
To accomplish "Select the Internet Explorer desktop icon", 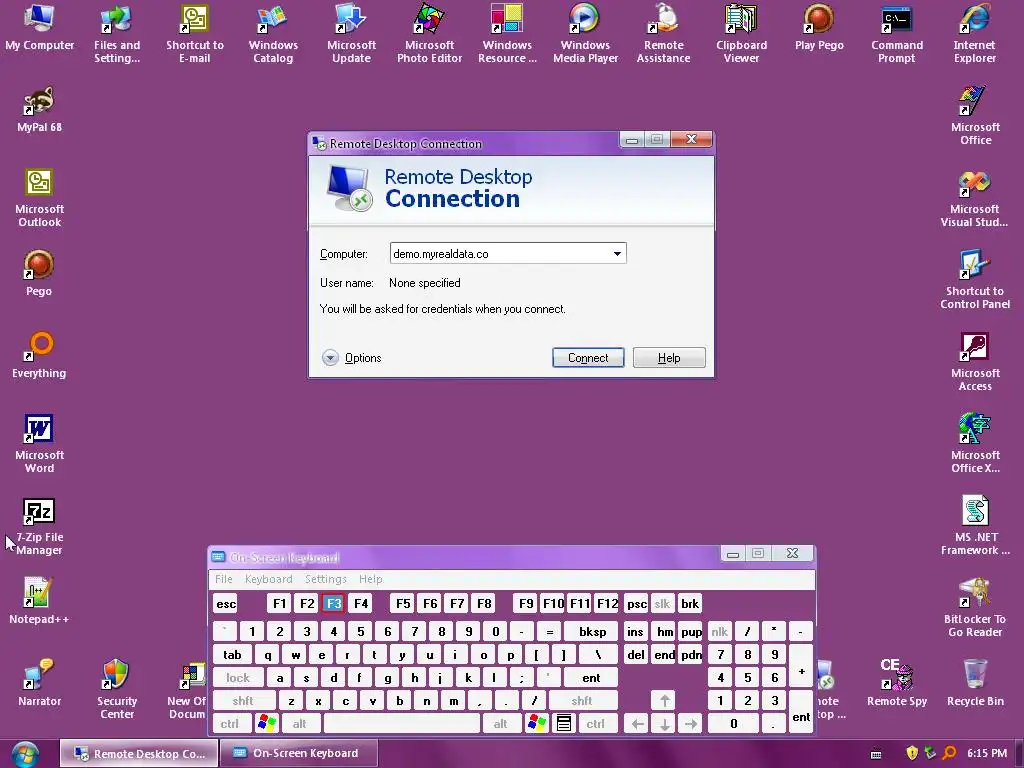I will click(x=974, y=34).
